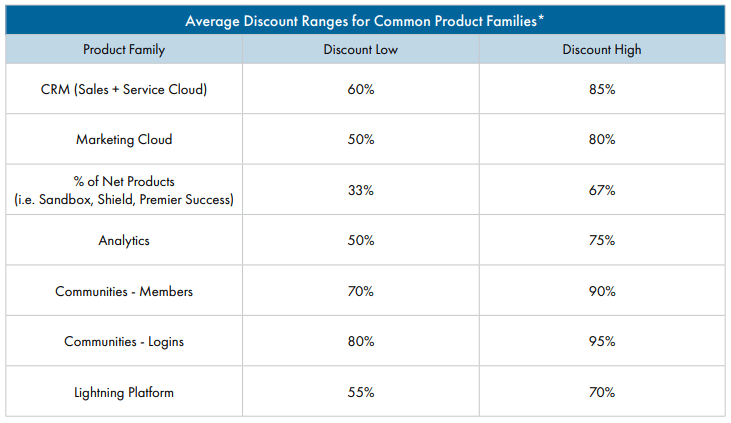This screenshot has height=423, width=731.
Task: Click the 'Analytics' row label
Action: pyautogui.click(x=124, y=241)
